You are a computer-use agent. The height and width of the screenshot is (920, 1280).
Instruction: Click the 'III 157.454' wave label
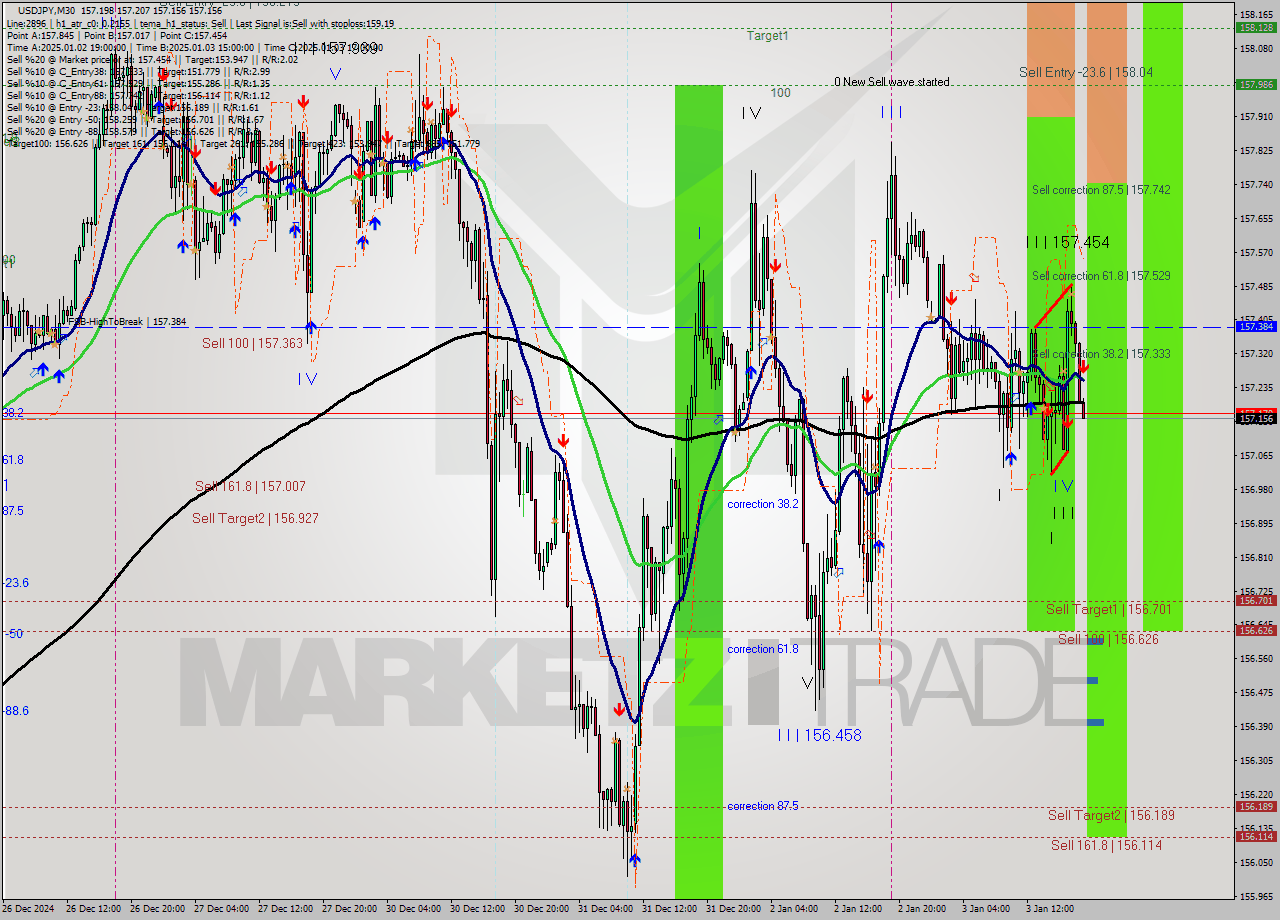[x=1068, y=242]
